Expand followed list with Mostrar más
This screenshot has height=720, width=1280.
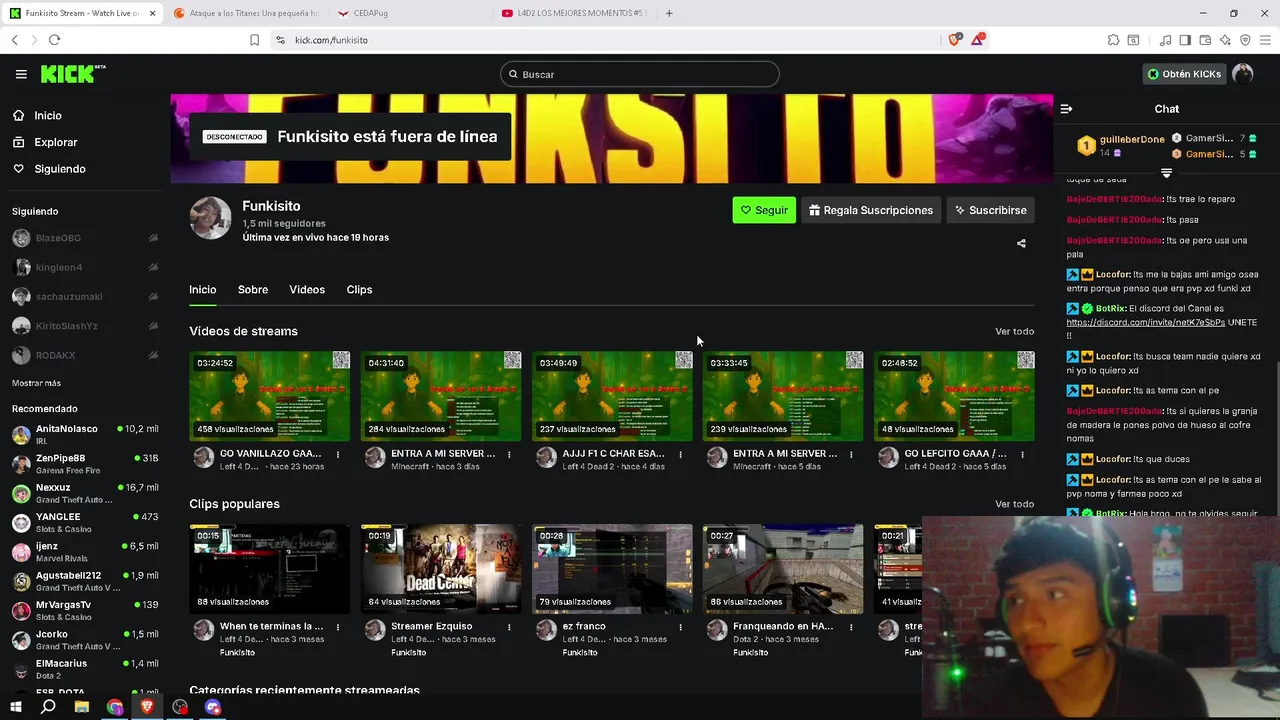(36, 383)
